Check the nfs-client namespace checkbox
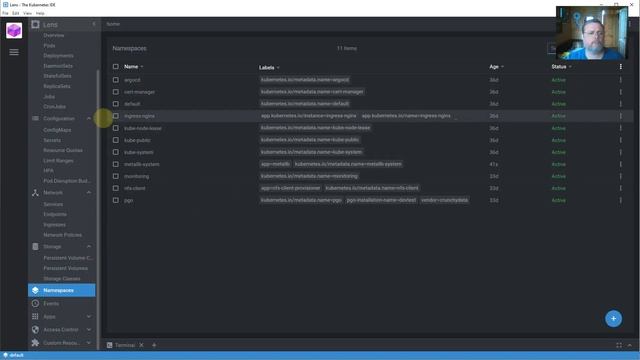The image size is (640, 360). (x=116, y=188)
